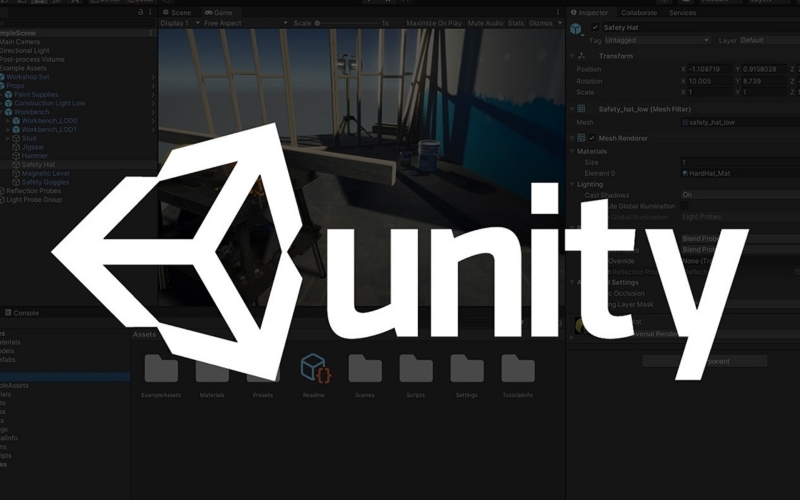Click the Mesh Renderer component icon
The image size is (800, 500).
pos(581,138)
